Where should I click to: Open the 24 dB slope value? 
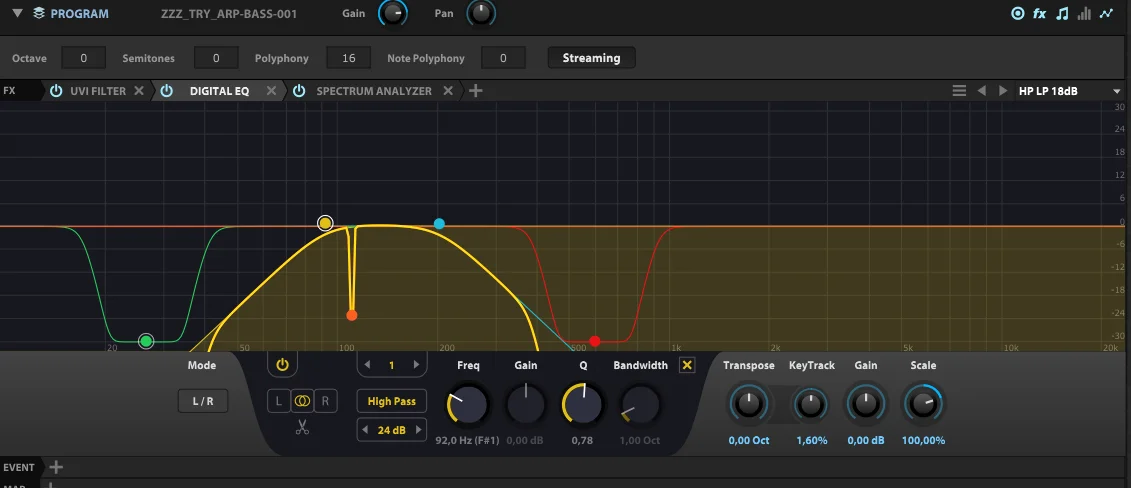[392, 430]
